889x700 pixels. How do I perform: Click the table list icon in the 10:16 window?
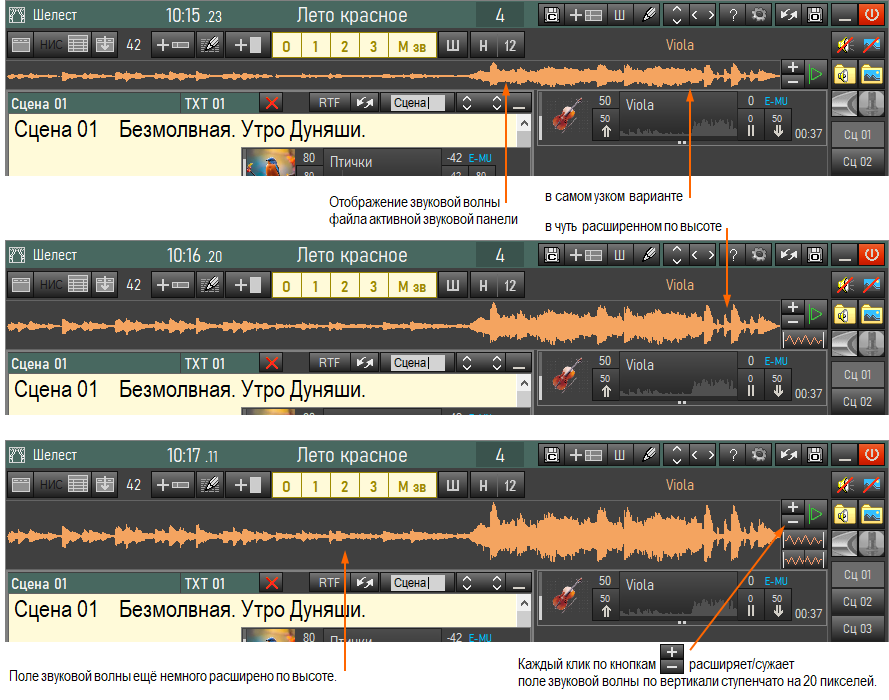coord(78,285)
